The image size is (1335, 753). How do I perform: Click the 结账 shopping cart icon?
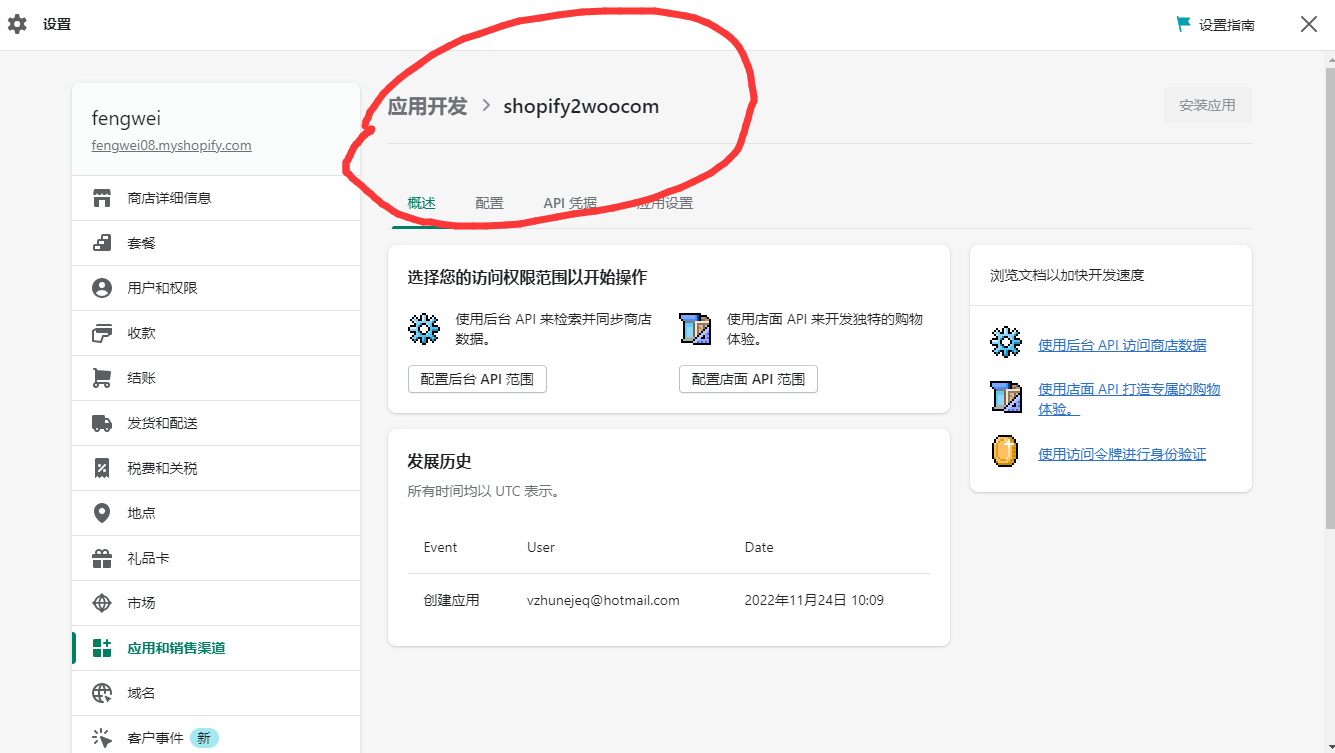tap(102, 378)
